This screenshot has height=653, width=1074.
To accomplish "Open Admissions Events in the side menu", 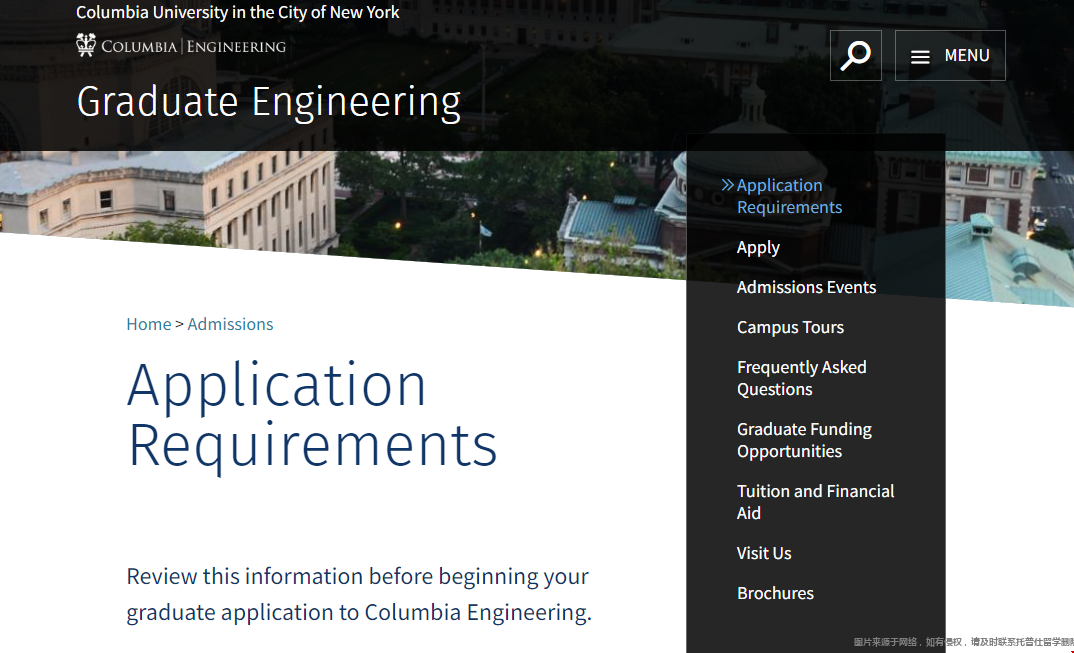I will (806, 287).
